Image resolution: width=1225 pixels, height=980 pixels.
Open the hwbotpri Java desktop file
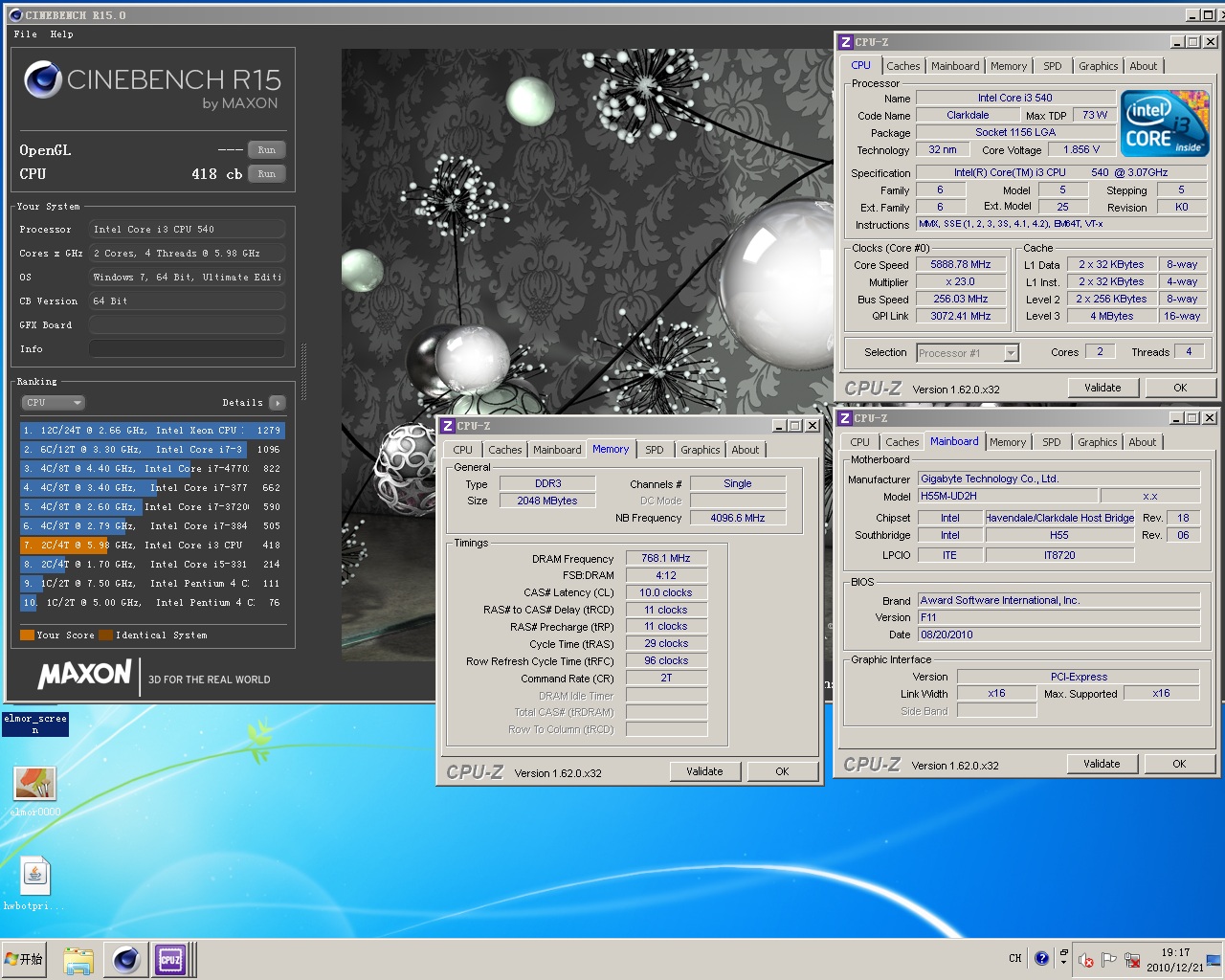coord(35,882)
